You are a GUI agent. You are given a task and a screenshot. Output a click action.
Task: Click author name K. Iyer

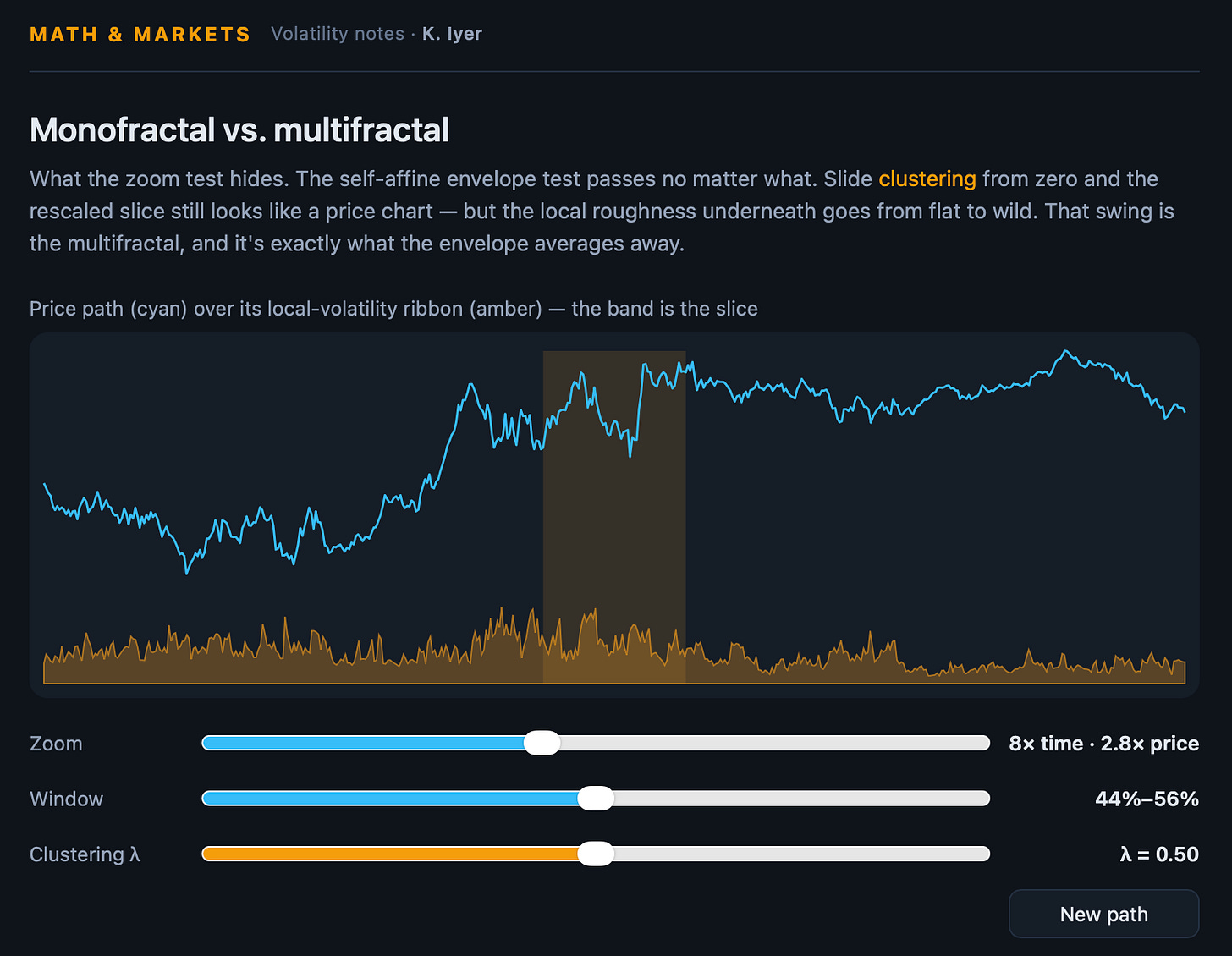pyautogui.click(x=452, y=34)
